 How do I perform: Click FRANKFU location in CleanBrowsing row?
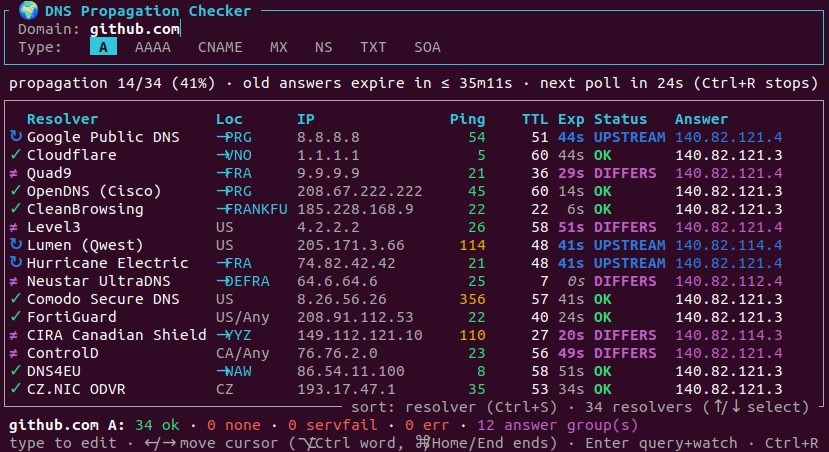(x=252, y=209)
